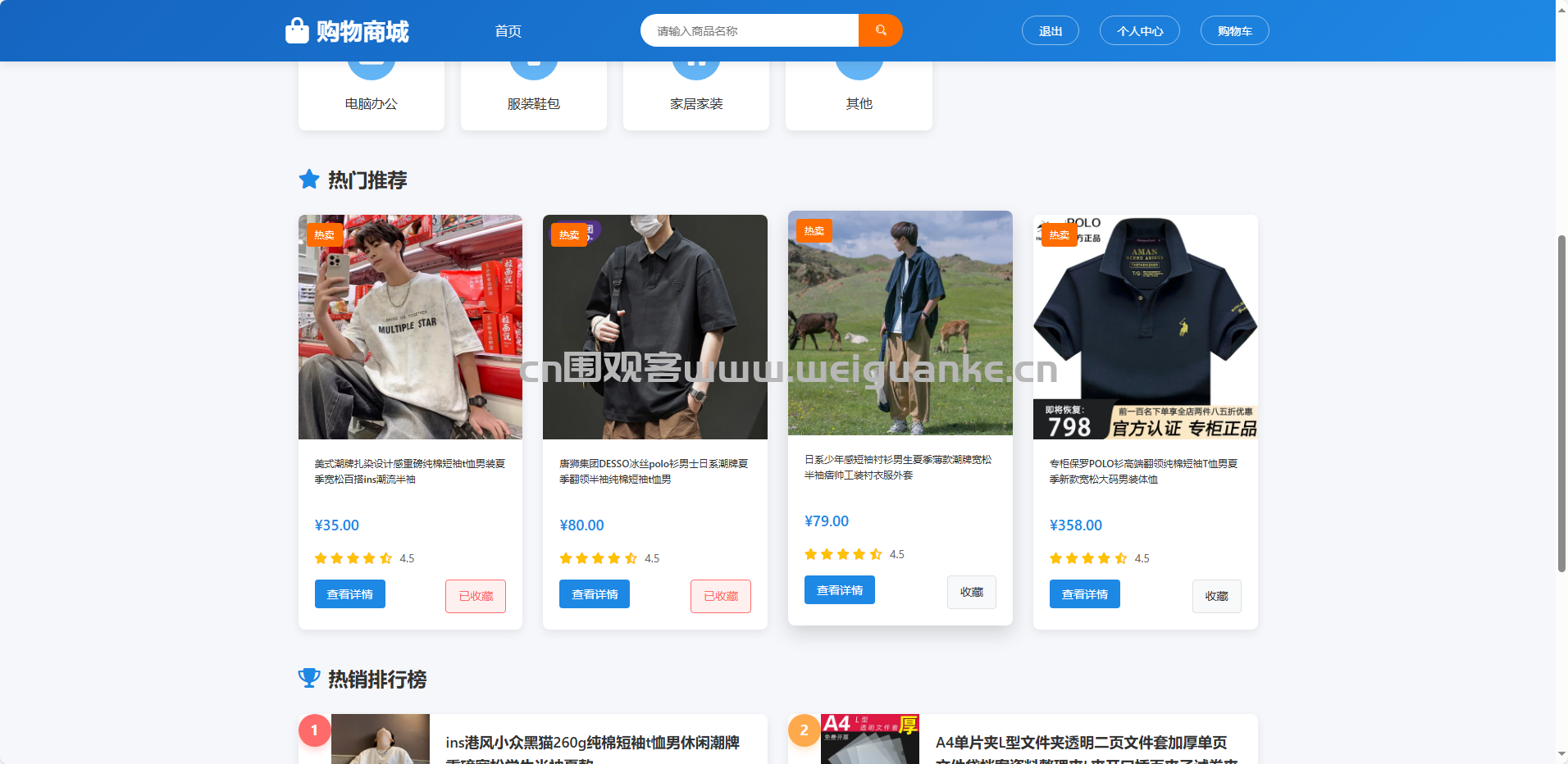Viewport: 1568px width, 764px height.
Task: View details of the ¥358.00 POLO shirt
Action: pyautogui.click(x=1085, y=594)
